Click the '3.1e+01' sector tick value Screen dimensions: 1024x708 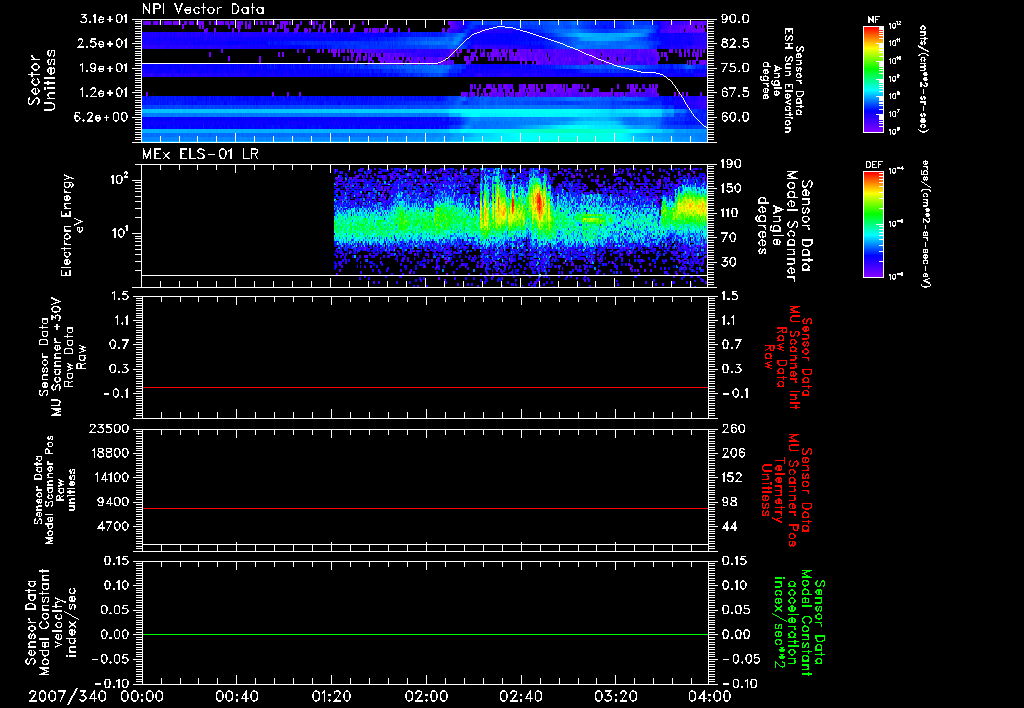104,19
